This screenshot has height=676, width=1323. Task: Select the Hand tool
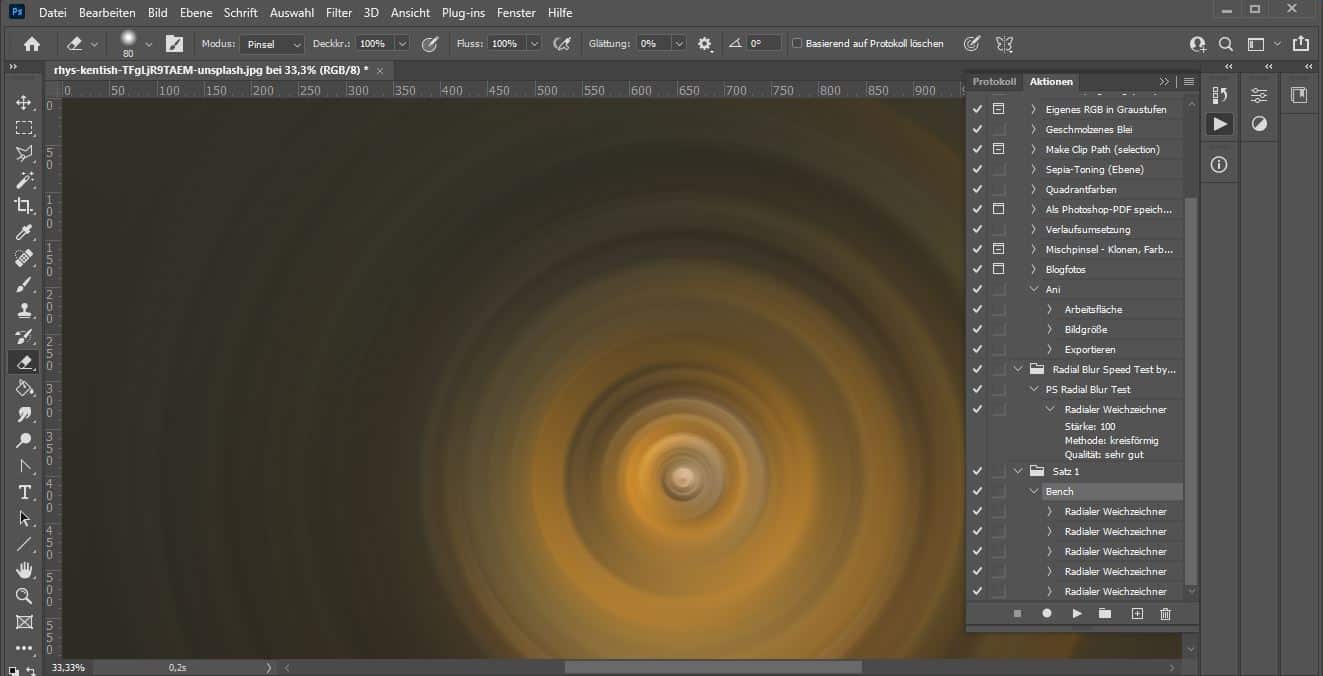coord(24,570)
